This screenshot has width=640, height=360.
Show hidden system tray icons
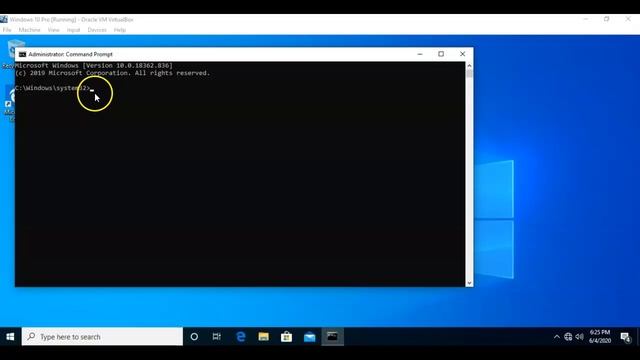point(557,337)
